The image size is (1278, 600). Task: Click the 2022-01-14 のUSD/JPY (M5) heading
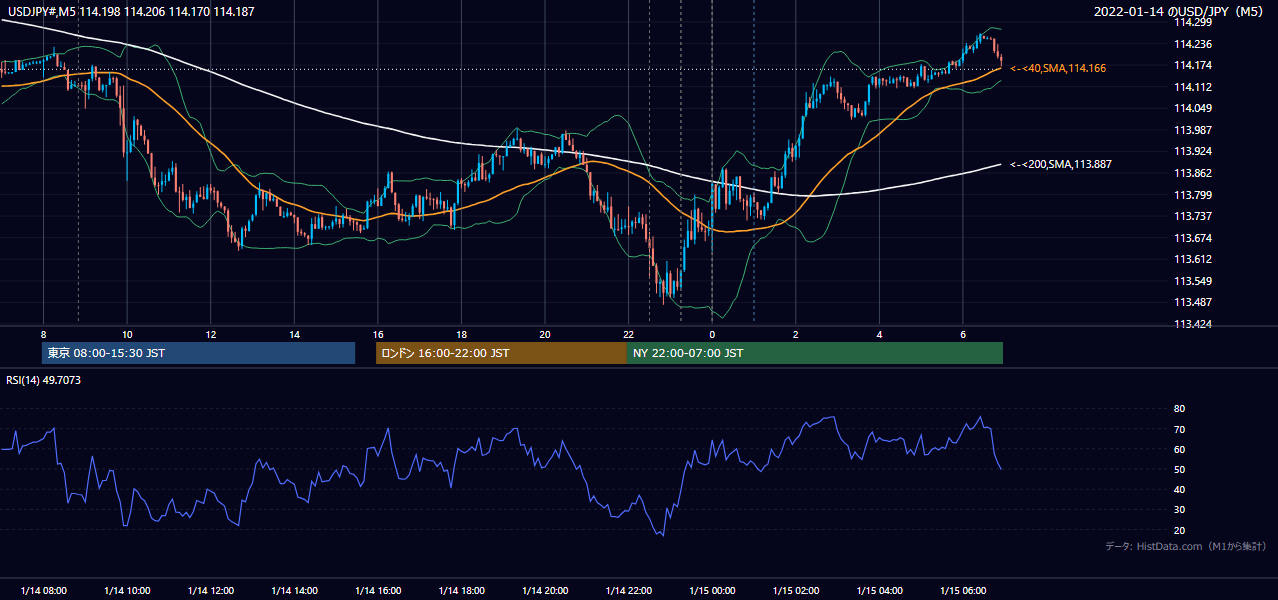point(1180,12)
